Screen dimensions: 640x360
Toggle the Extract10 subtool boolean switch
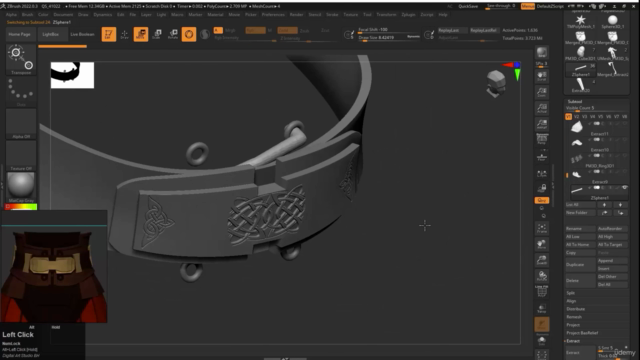coord(596,140)
